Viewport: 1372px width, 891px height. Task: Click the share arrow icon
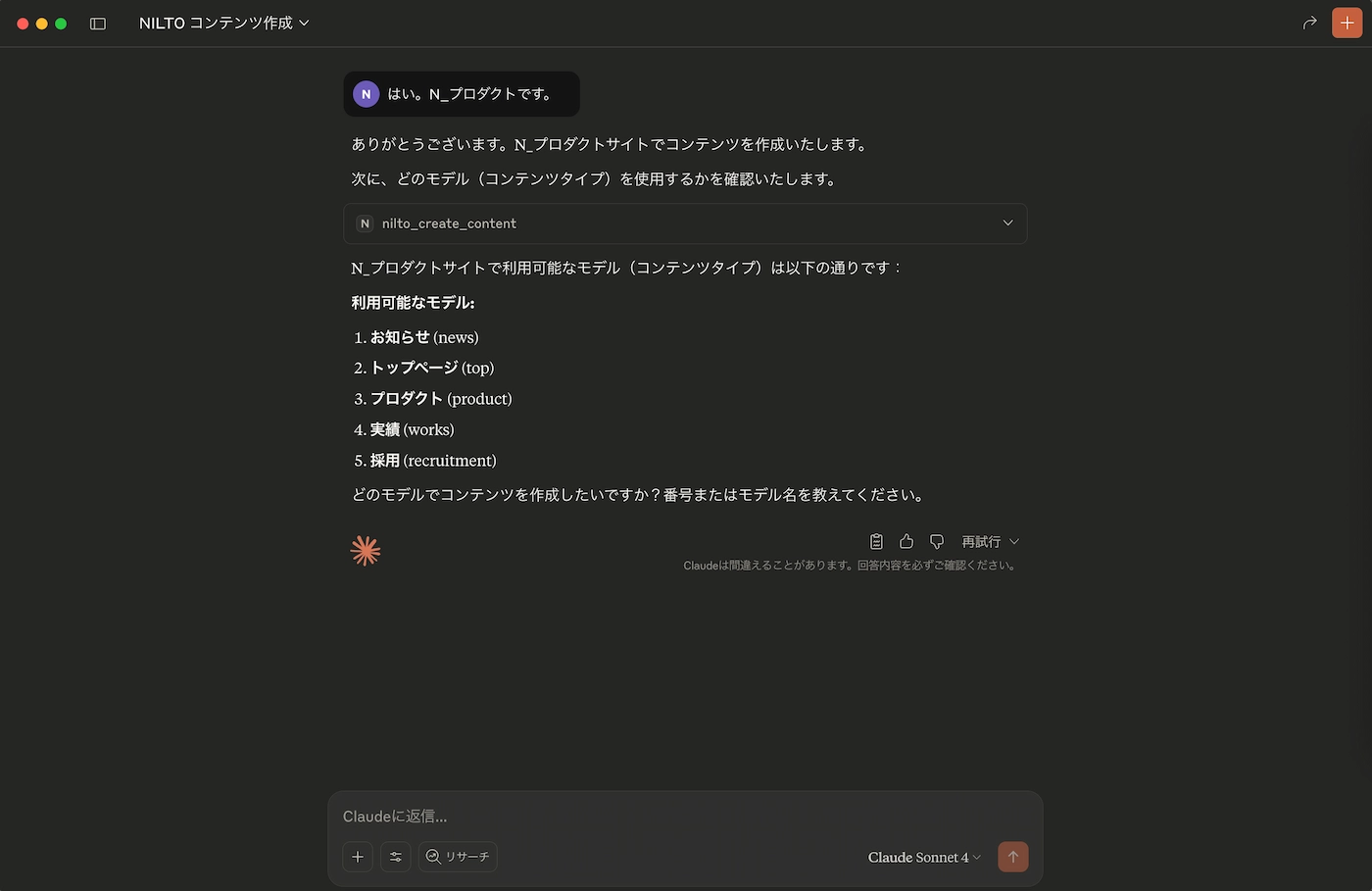[x=1309, y=23]
